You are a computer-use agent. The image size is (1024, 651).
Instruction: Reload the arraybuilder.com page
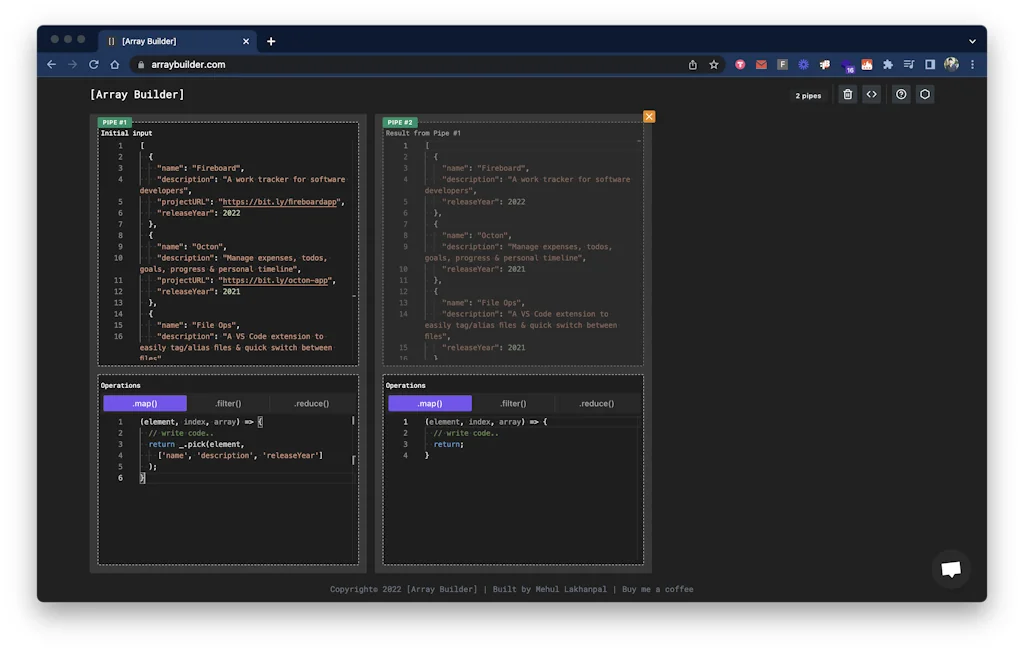click(93, 65)
